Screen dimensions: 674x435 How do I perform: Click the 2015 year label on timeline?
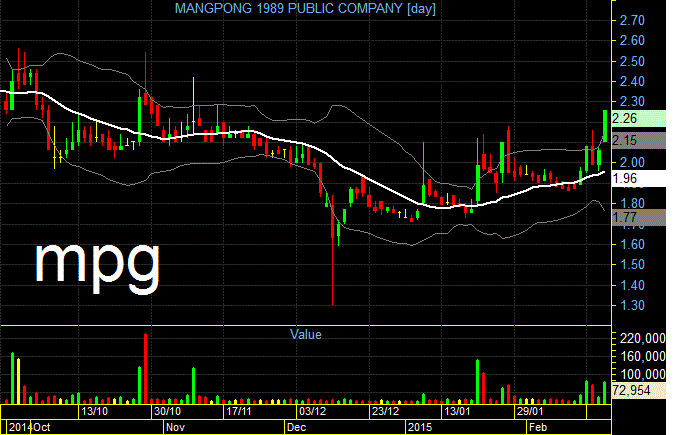[x=420, y=427]
